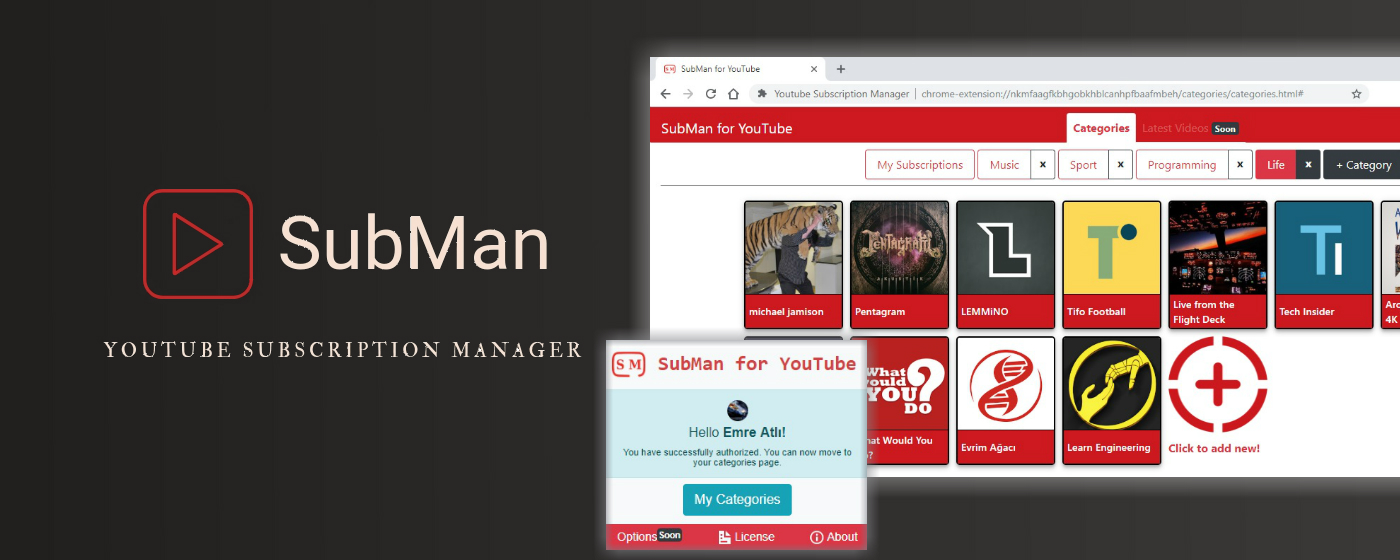The height and width of the screenshot is (560, 1400).
Task: Select the Sport category
Action: tap(1083, 165)
